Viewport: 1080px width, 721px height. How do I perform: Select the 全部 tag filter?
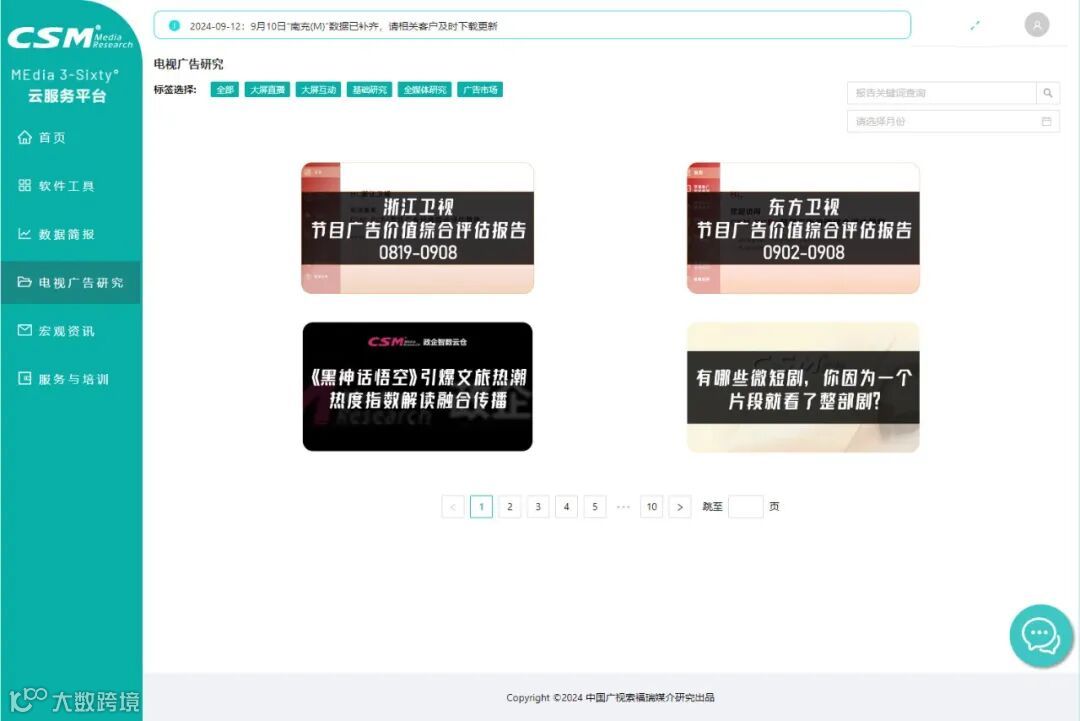point(225,90)
